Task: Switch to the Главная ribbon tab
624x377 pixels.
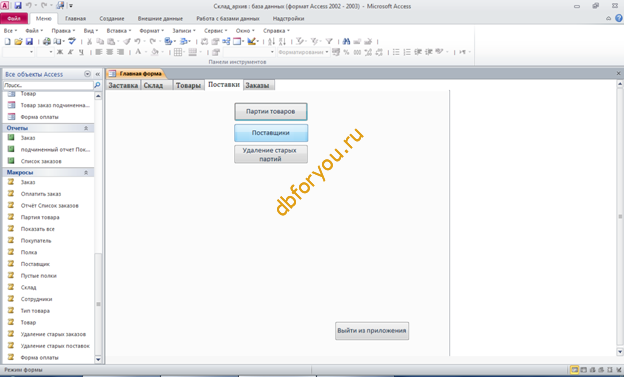Action: [75, 18]
